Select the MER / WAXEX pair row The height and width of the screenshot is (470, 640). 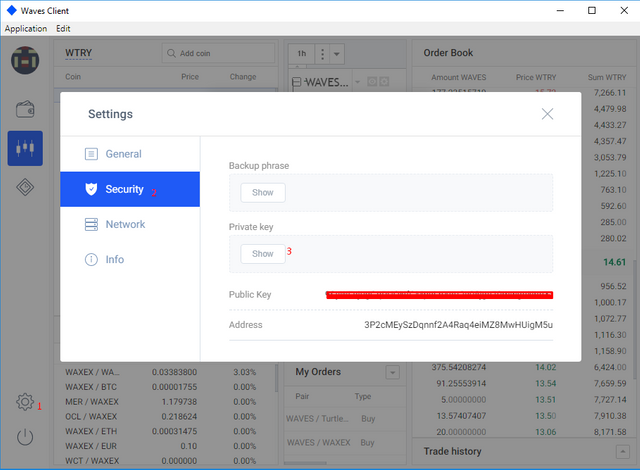coord(165,402)
